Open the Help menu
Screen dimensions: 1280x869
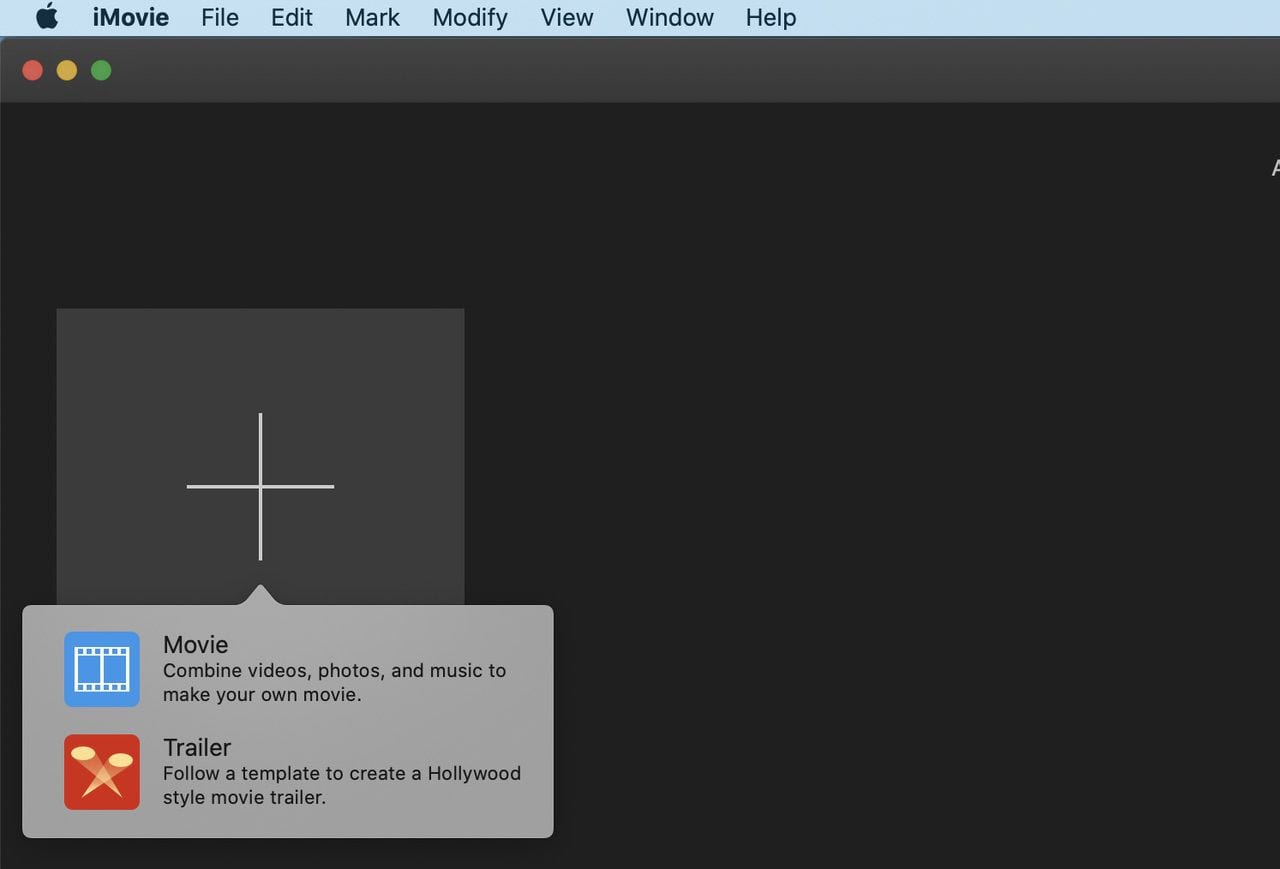[x=771, y=17]
